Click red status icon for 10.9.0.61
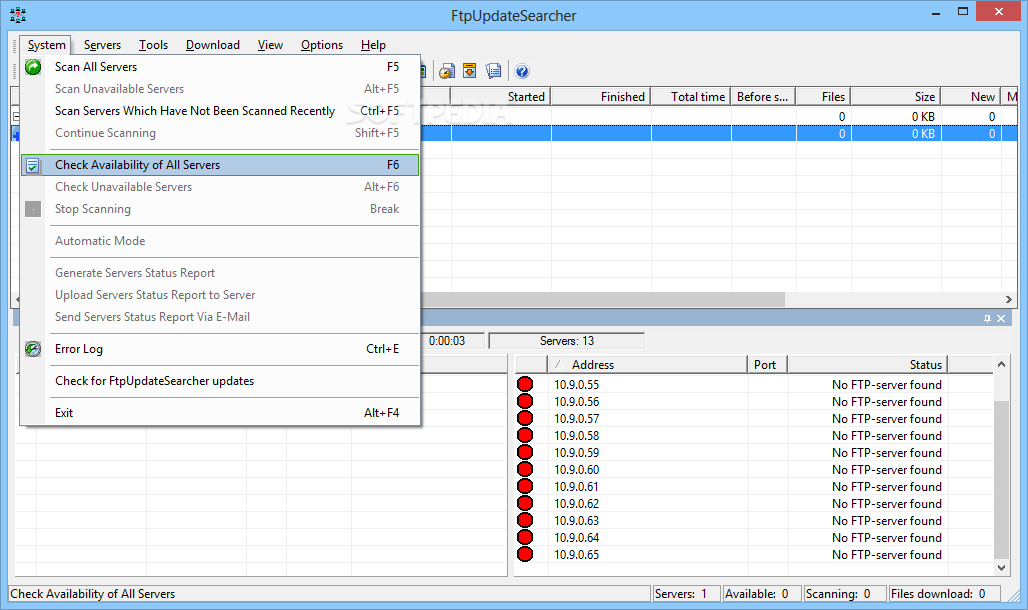Viewport: 1028px width, 610px height. point(525,487)
